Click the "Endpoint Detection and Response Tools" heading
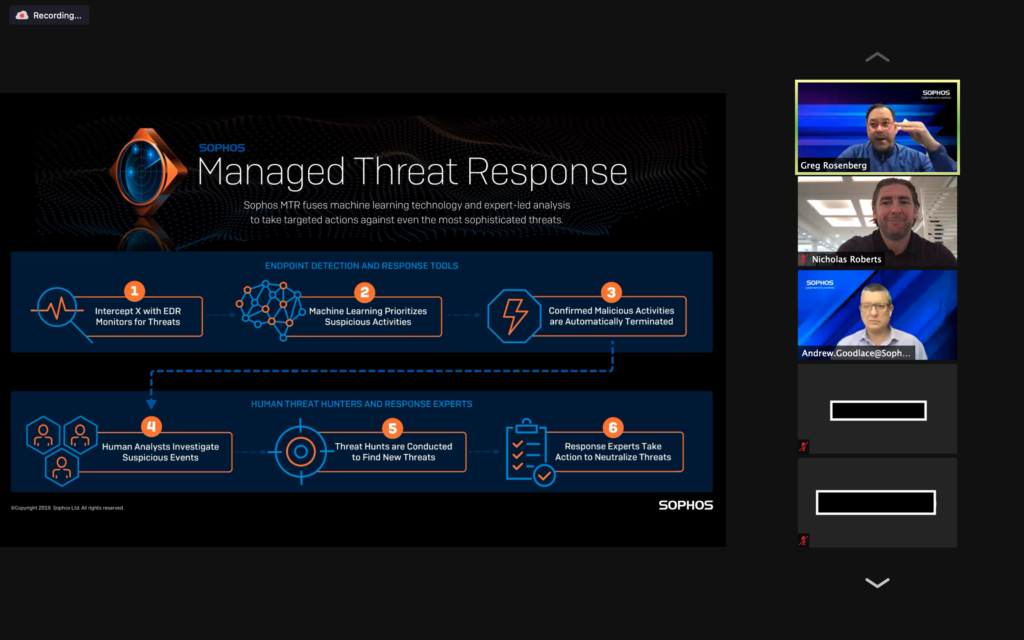1024x640 pixels. click(361, 266)
